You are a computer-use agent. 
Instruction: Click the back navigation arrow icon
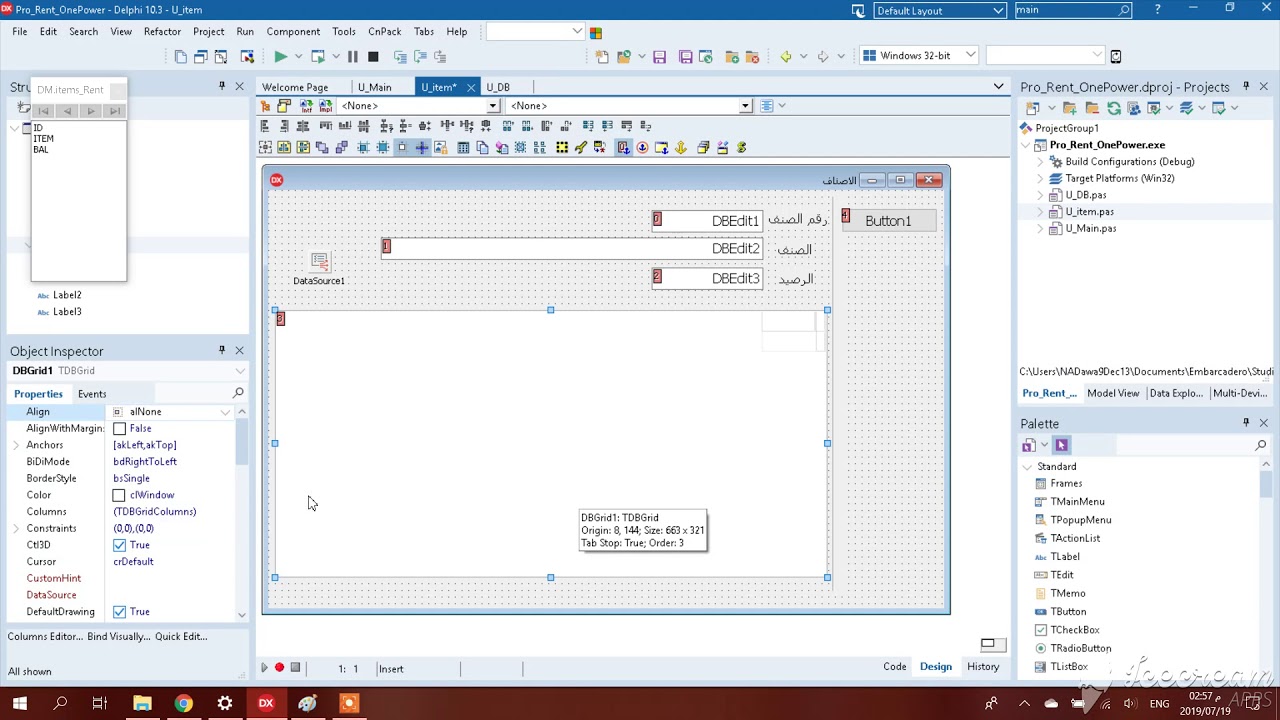(x=786, y=57)
